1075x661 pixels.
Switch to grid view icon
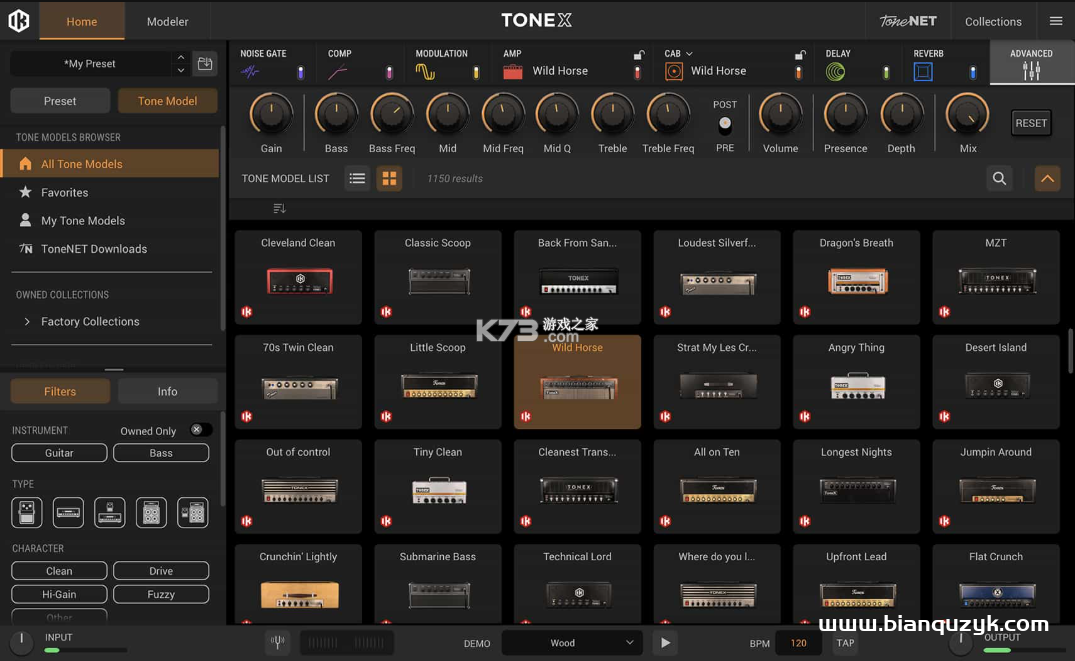(x=389, y=178)
